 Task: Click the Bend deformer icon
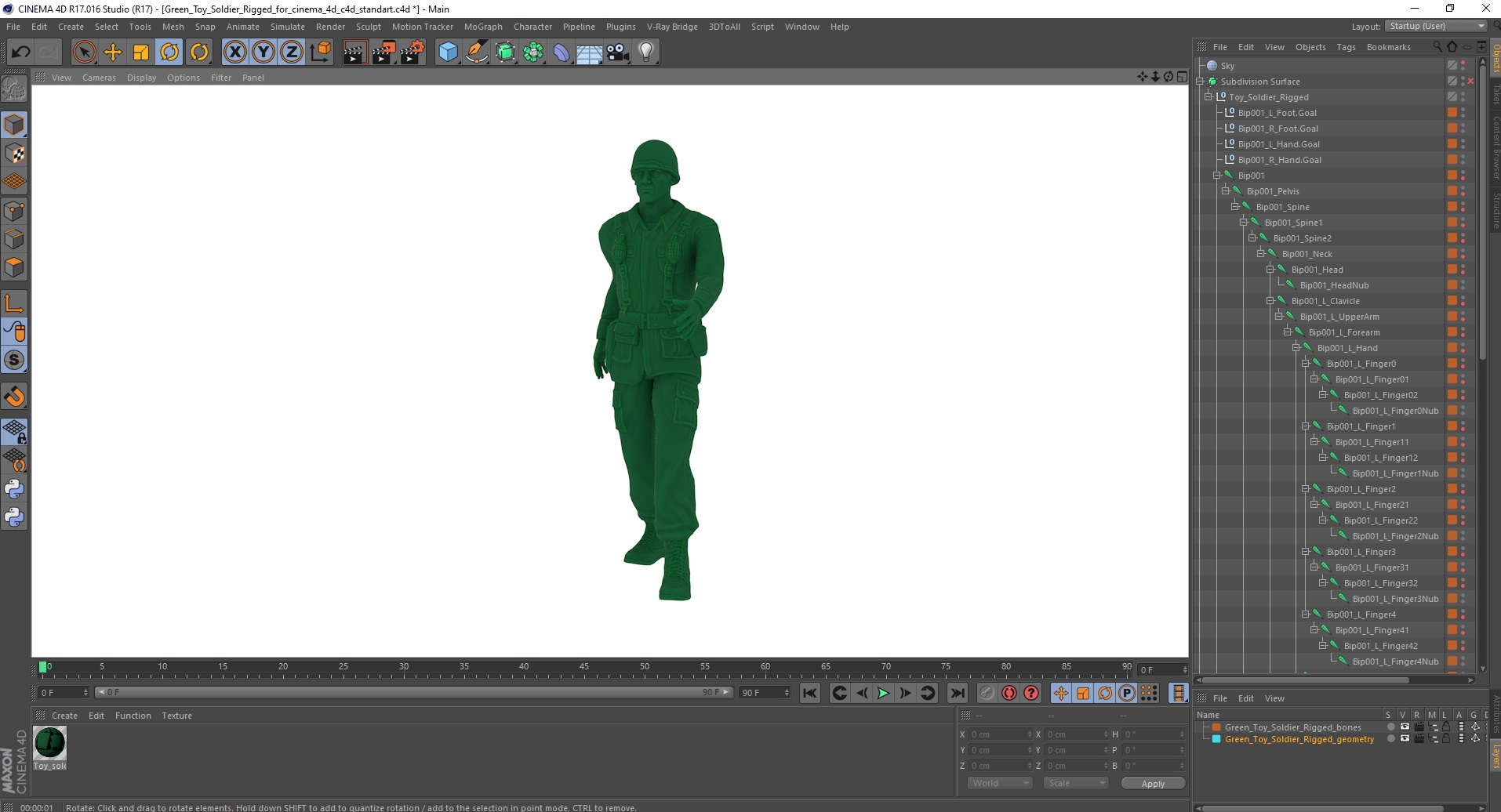click(562, 53)
